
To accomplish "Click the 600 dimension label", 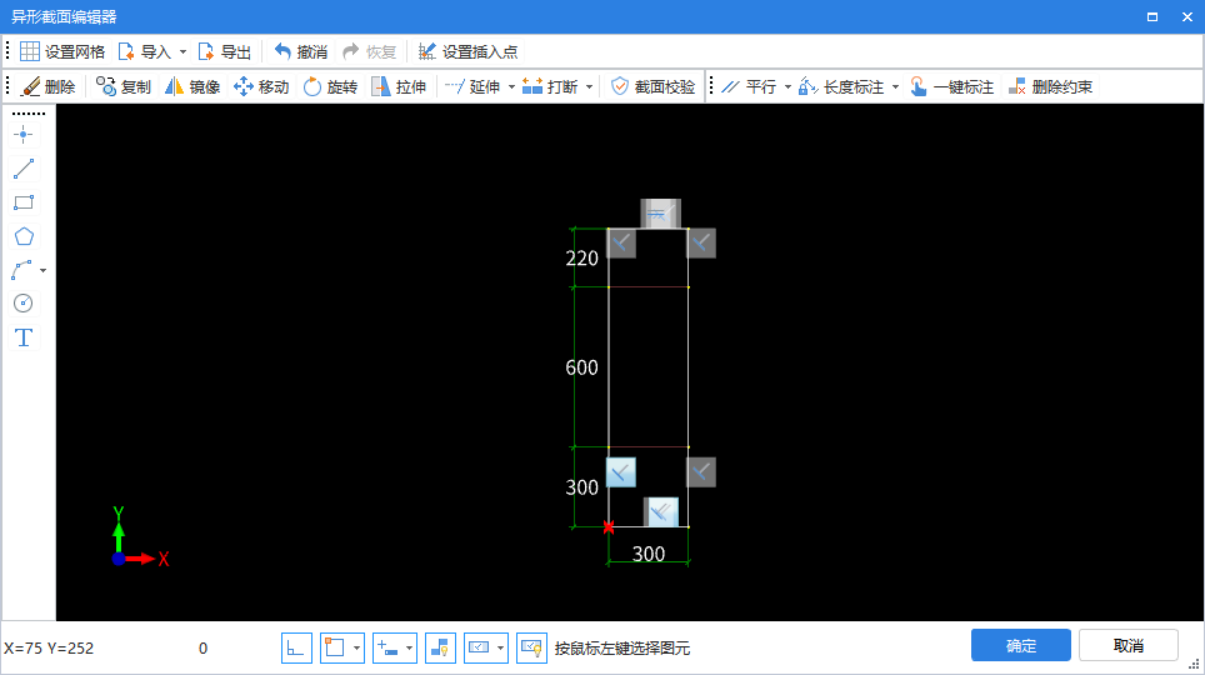I will (582, 368).
